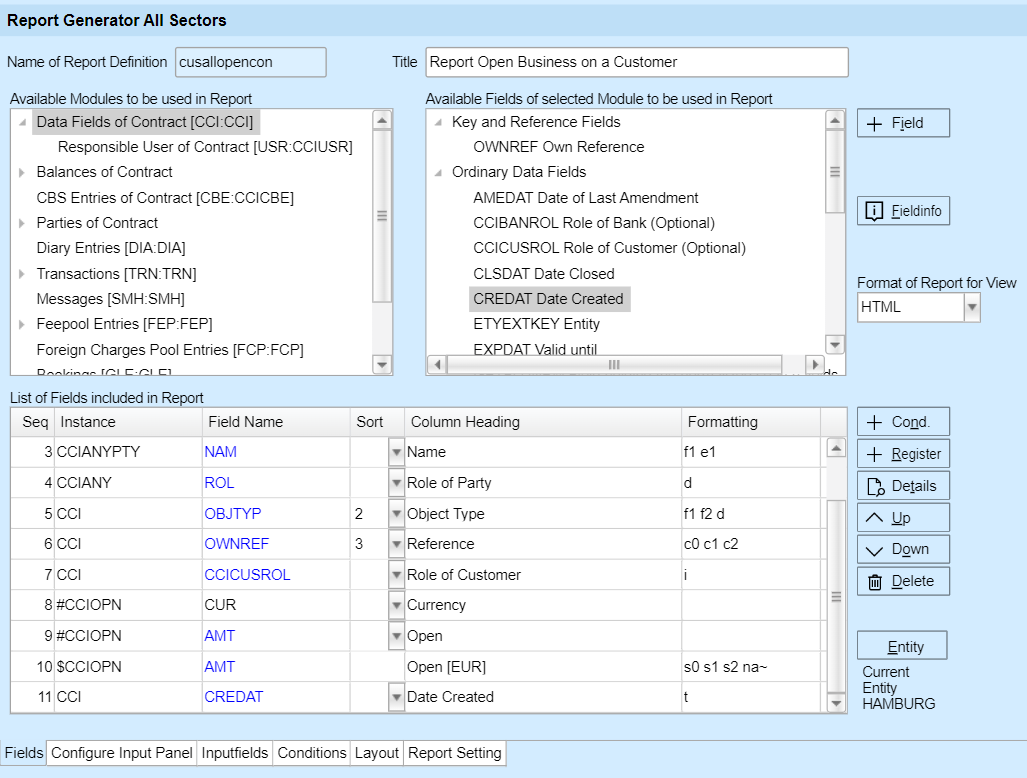Select CCICUSROL Role of Customer field
This screenshot has height=778, width=1027.
click(609, 248)
